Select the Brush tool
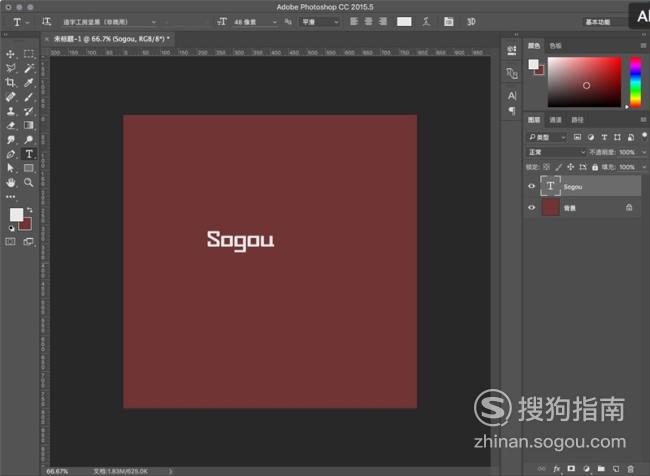 (x=29, y=97)
